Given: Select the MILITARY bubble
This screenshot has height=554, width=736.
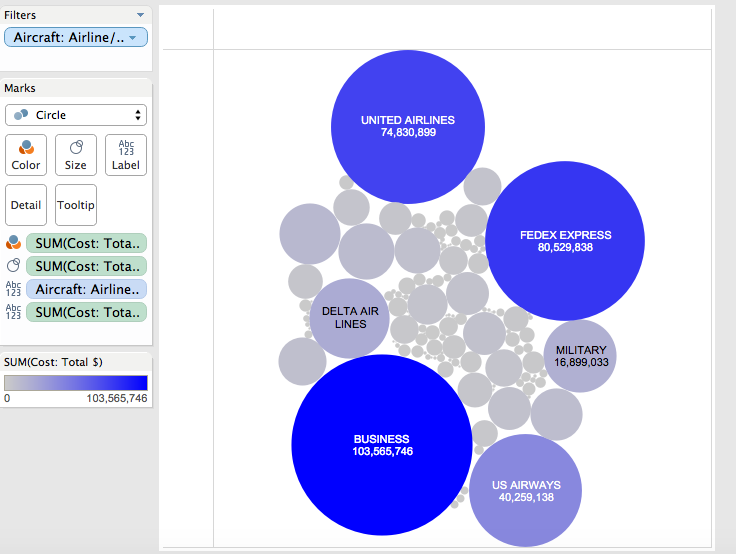Looking at the screenshot, I should coord(580,356).
